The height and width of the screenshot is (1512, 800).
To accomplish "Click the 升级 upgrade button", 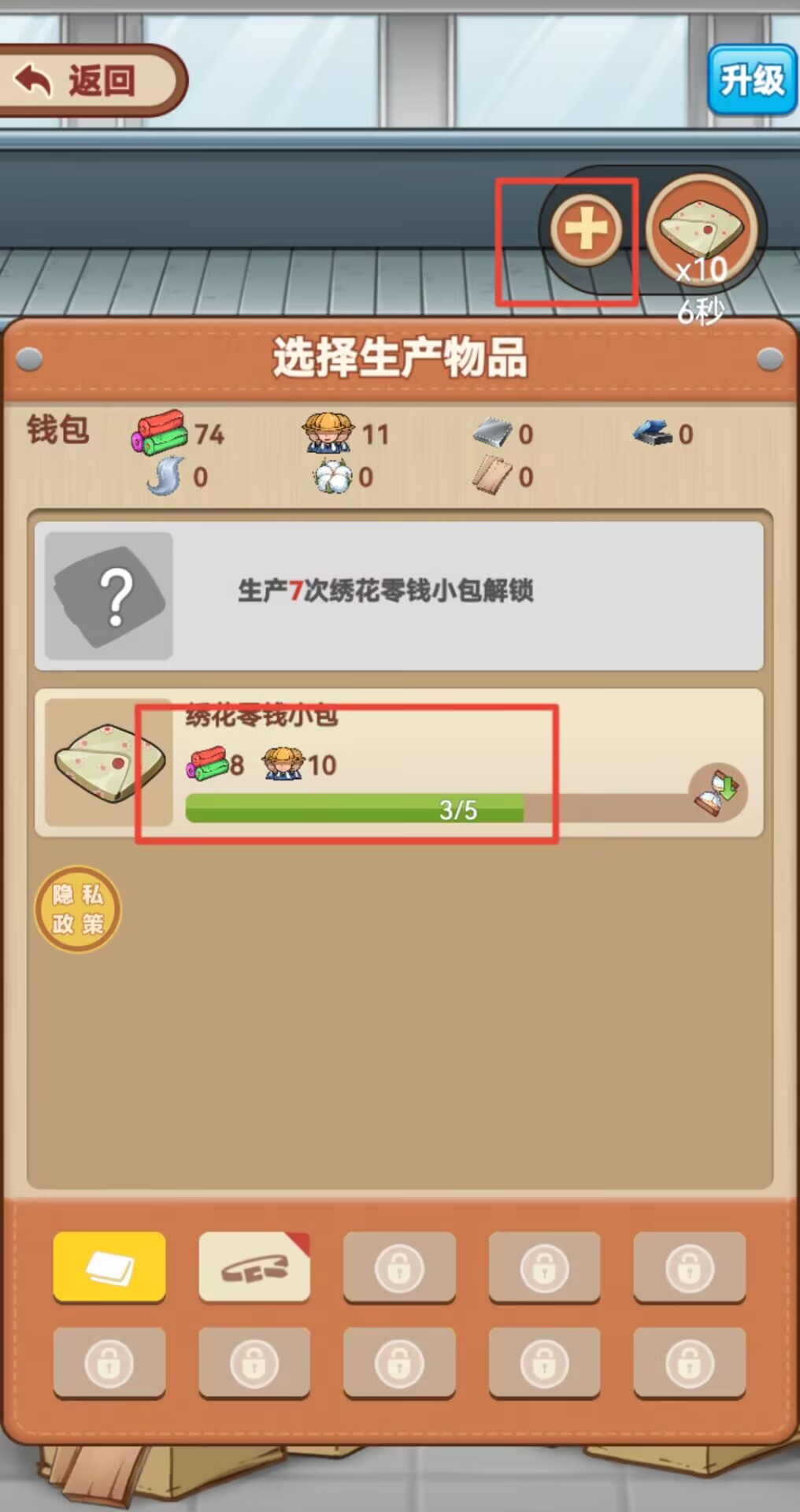I will (752, 80).
